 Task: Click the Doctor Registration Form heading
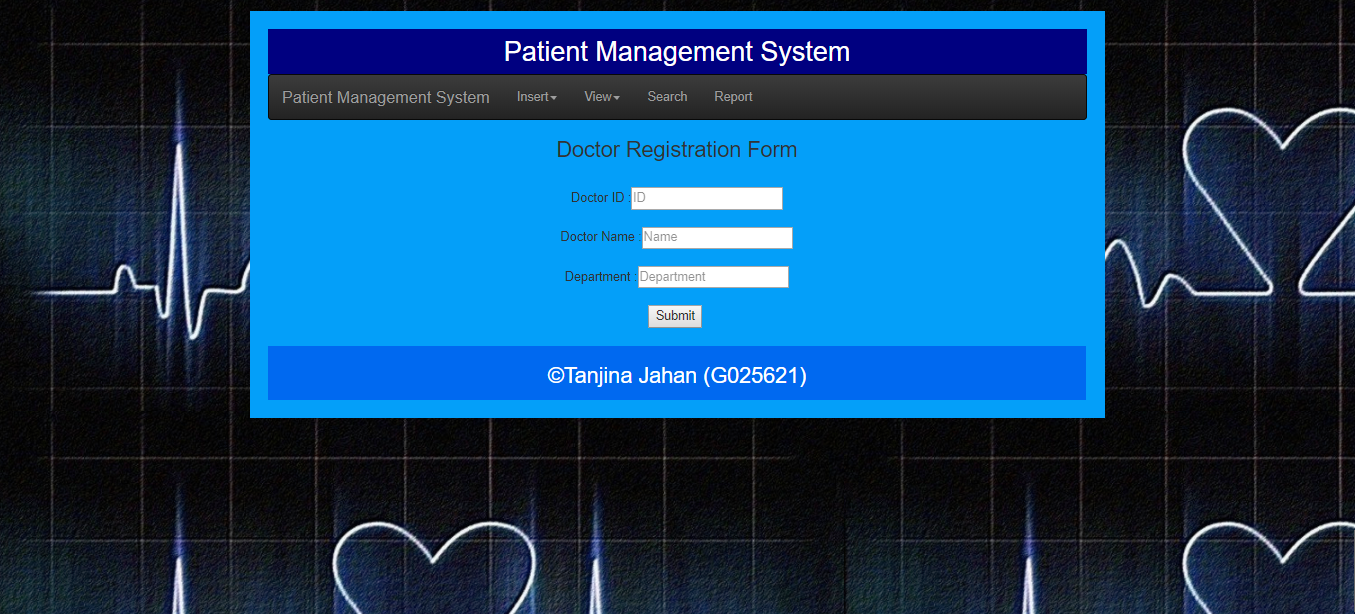click(x=677, y=149)
